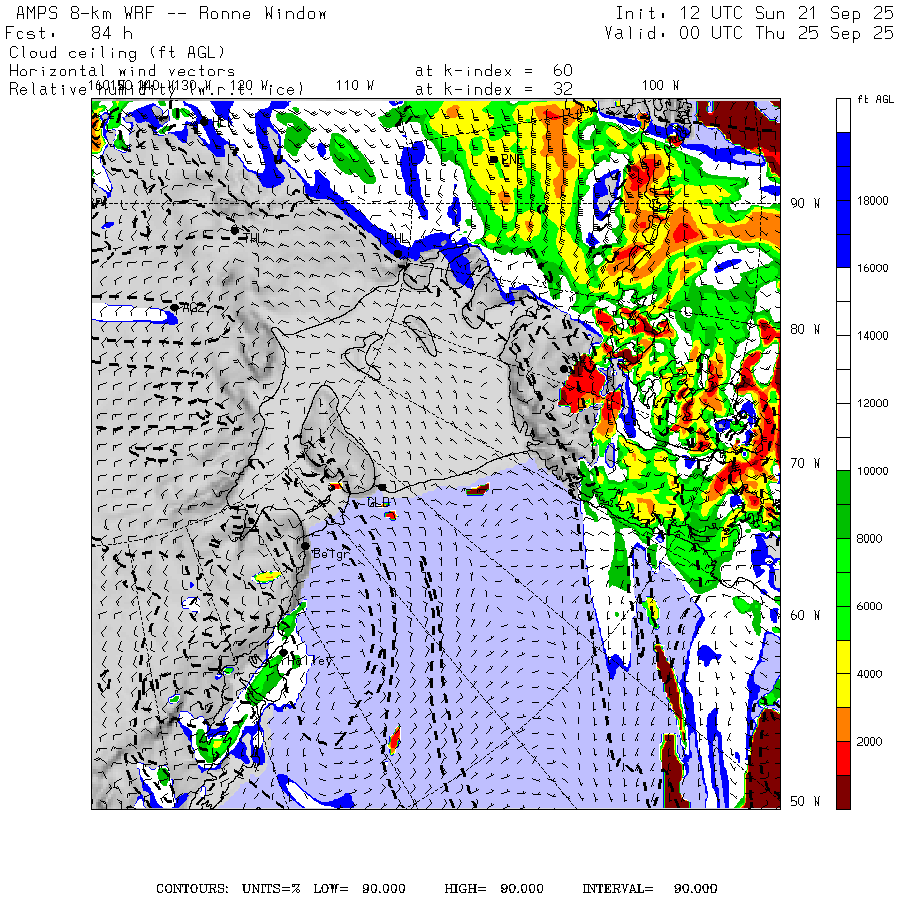This screenshot has height=900, width=900.
Task: Click the 'HIGH= 90.000' footer value
Action: click(x=494, y=889)
